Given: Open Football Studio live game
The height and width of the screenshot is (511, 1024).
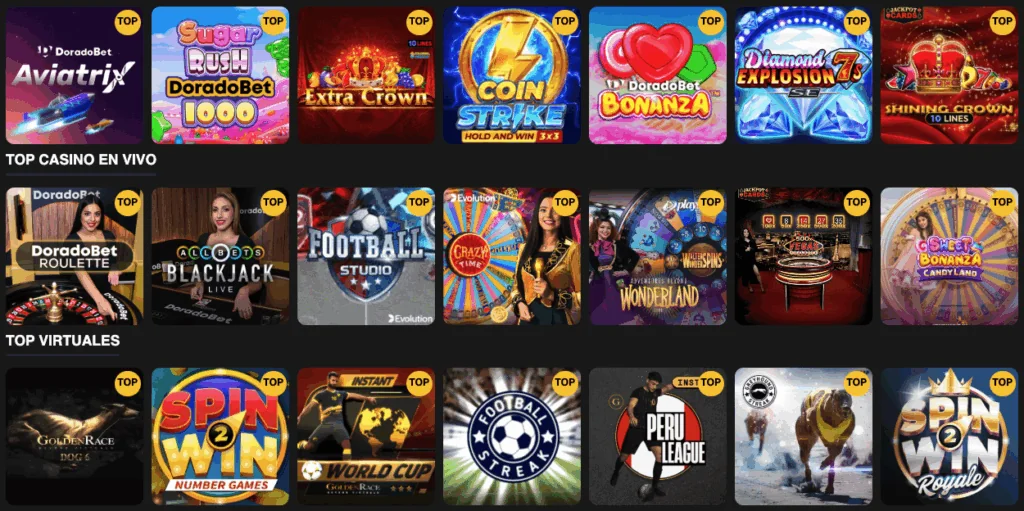Looking at the screenshot, I should tap(366, 256).
